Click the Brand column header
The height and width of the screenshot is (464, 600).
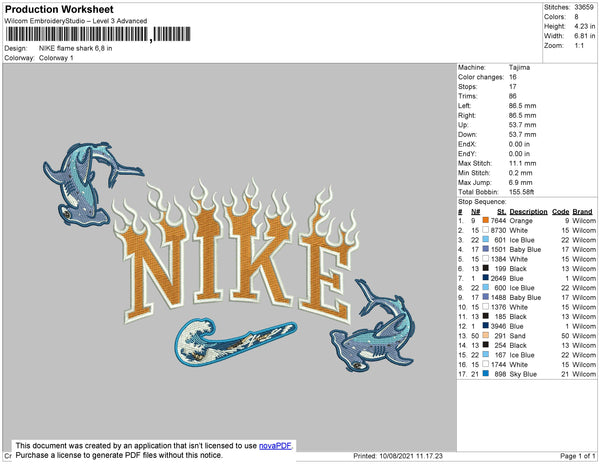click(x=582, y=212)
